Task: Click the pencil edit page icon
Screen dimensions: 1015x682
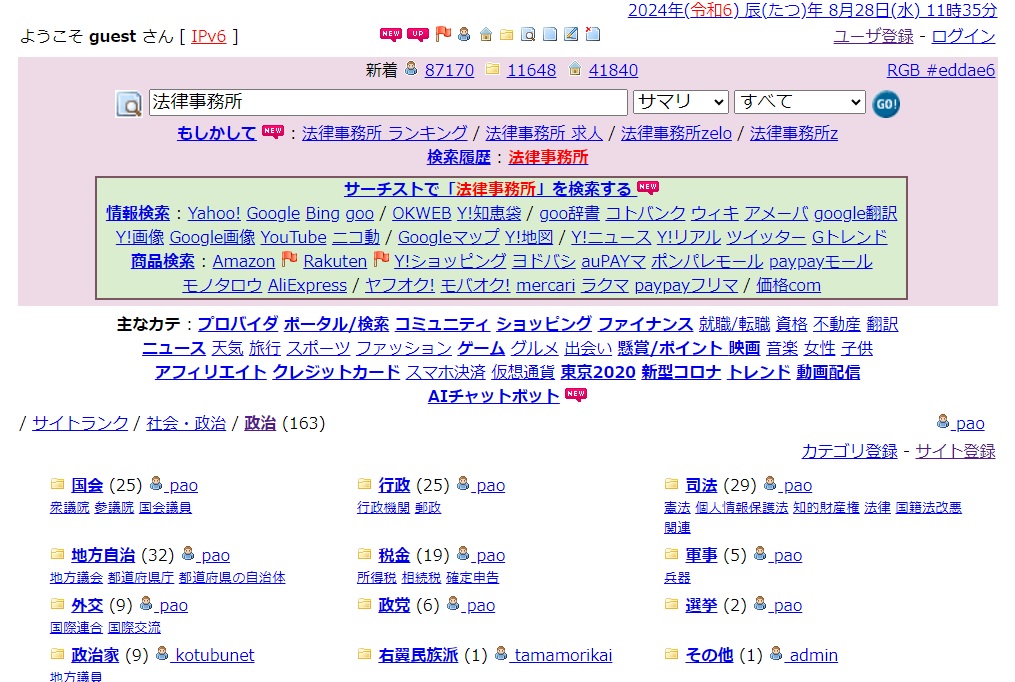Action: (x=571, y=35)
